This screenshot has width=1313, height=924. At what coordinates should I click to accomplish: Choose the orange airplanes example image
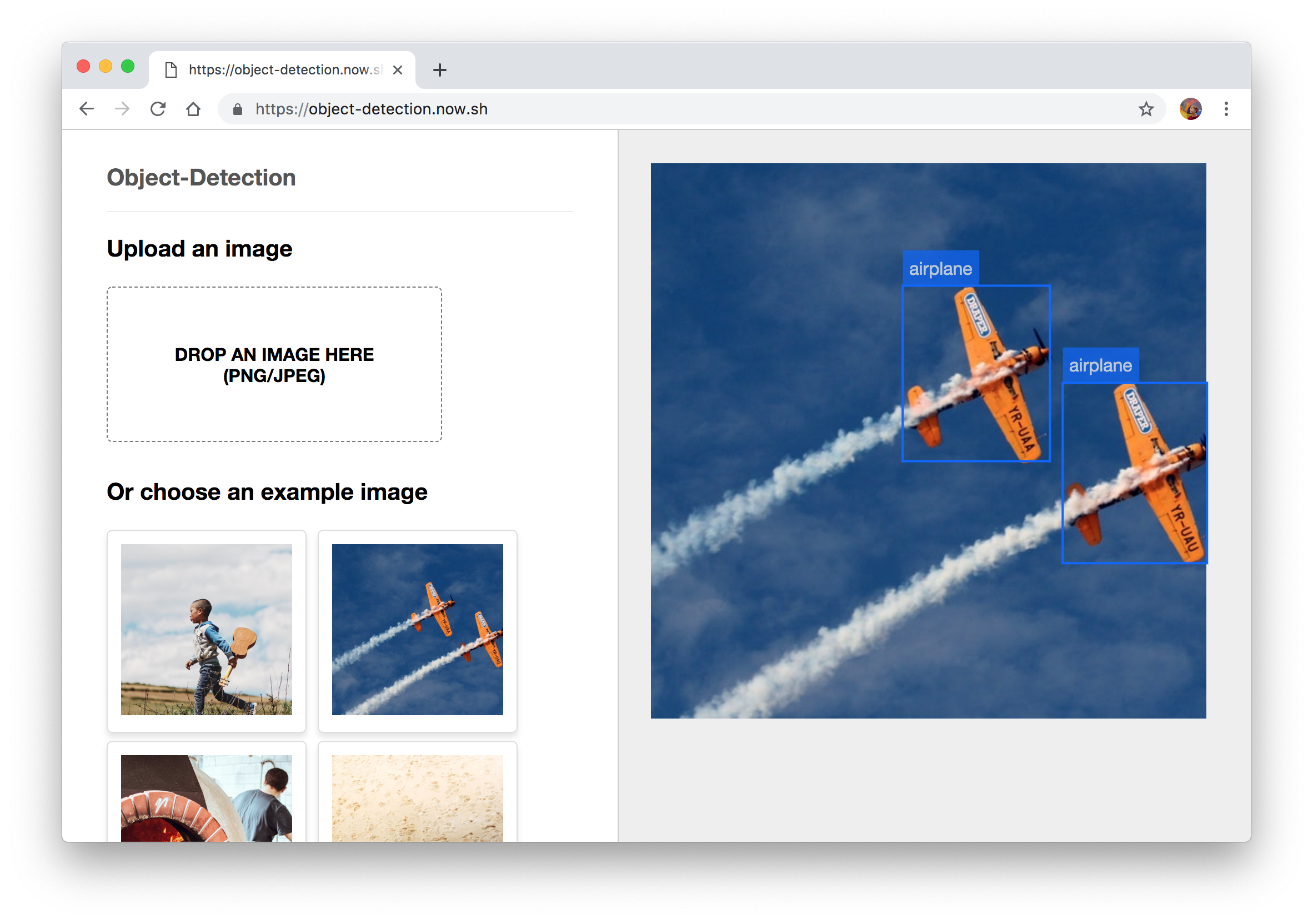point(418,630)
